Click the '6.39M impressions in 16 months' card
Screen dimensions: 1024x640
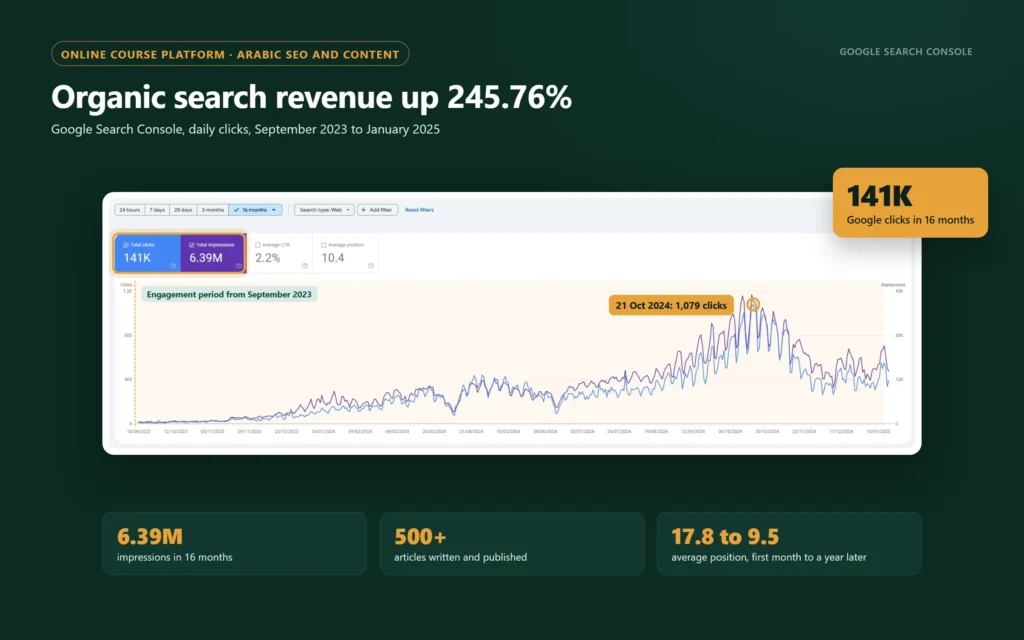point(234,544)
